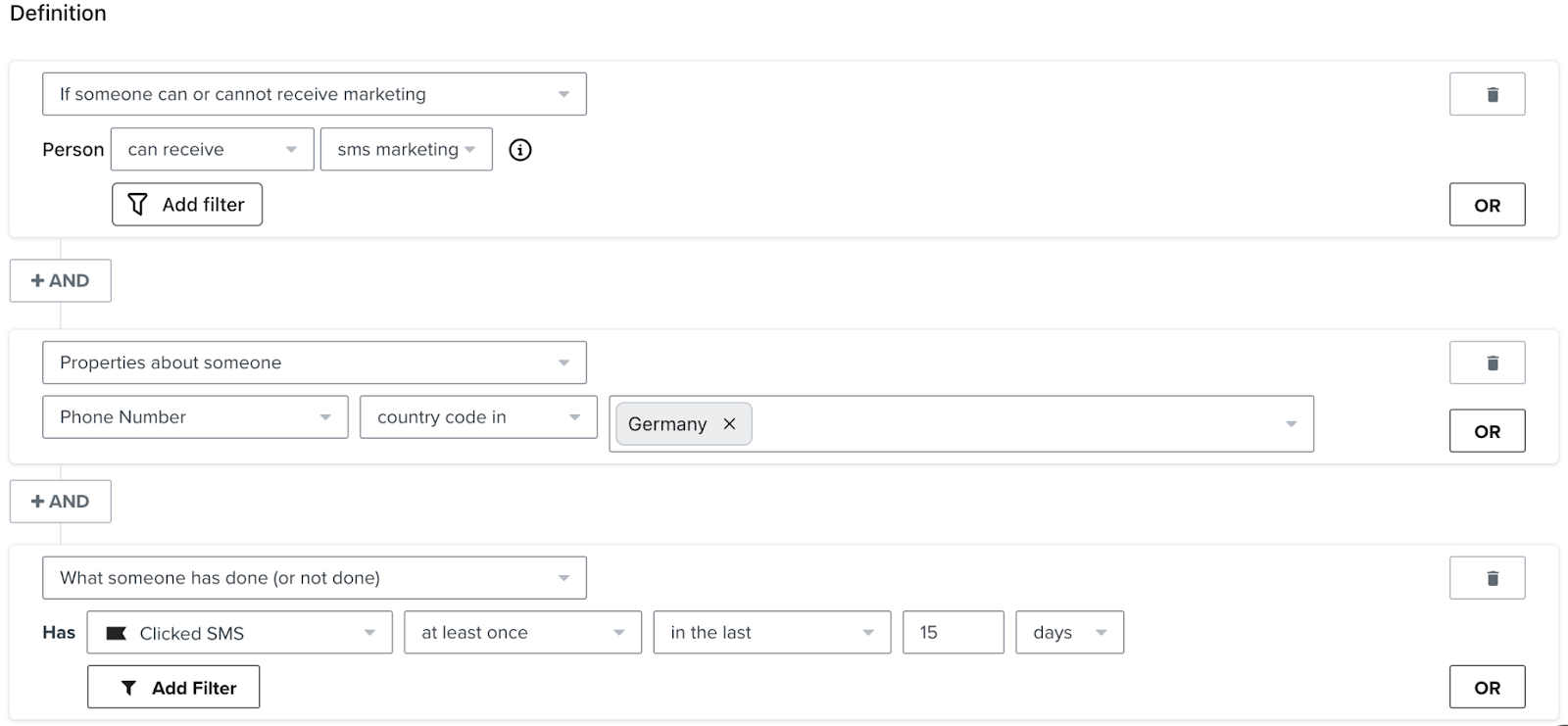1568x726 pixels.
Task: Click Add Filter under Clicked SMS condition
Action: [173, 688]
